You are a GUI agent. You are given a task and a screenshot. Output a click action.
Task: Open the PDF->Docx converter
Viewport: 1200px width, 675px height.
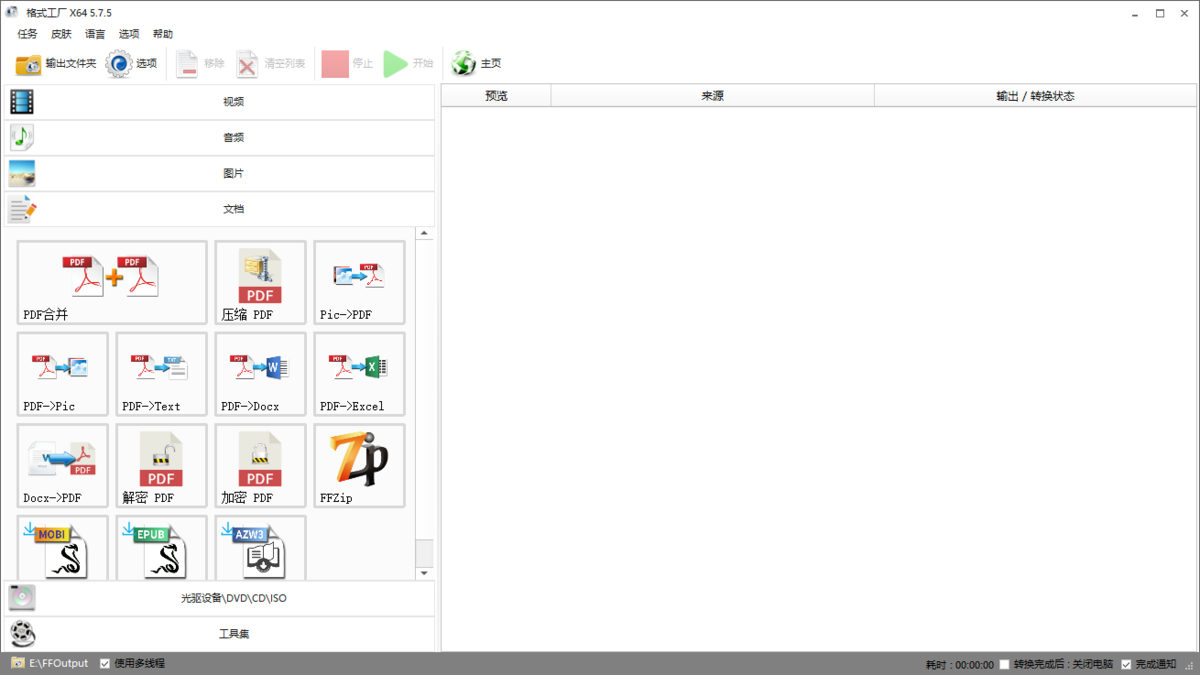click(x=260, y=374)
